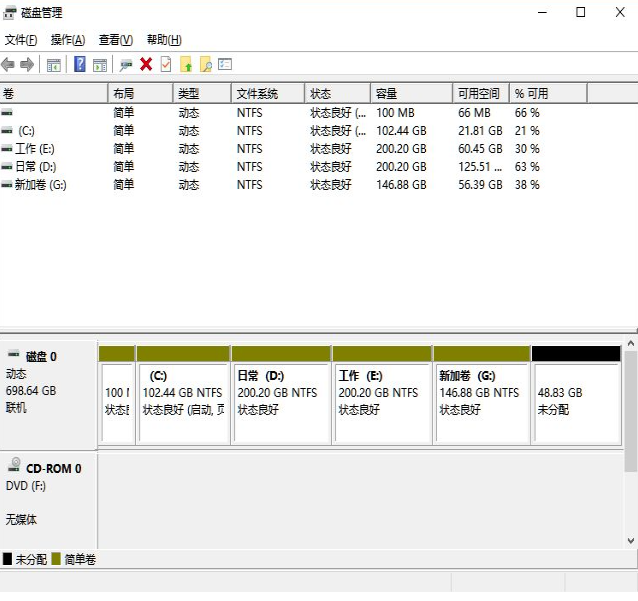Click the back arrow toolbar icon
The image size is (638, 601).
click(x=8, y=65)
